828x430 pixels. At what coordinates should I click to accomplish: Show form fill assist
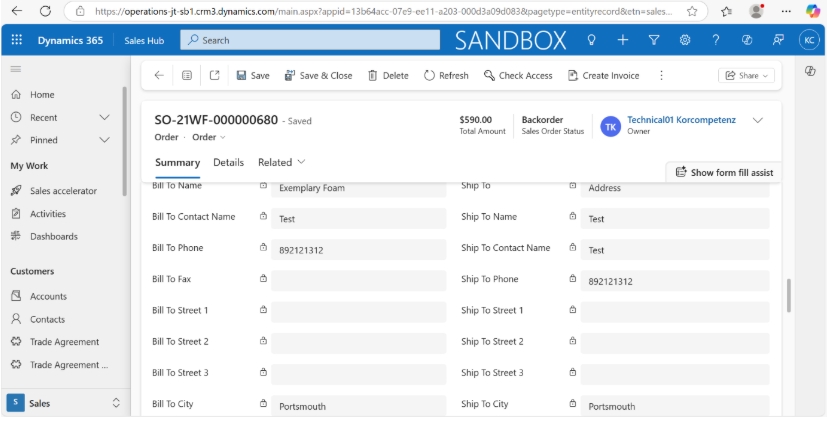tap(724, 172)
